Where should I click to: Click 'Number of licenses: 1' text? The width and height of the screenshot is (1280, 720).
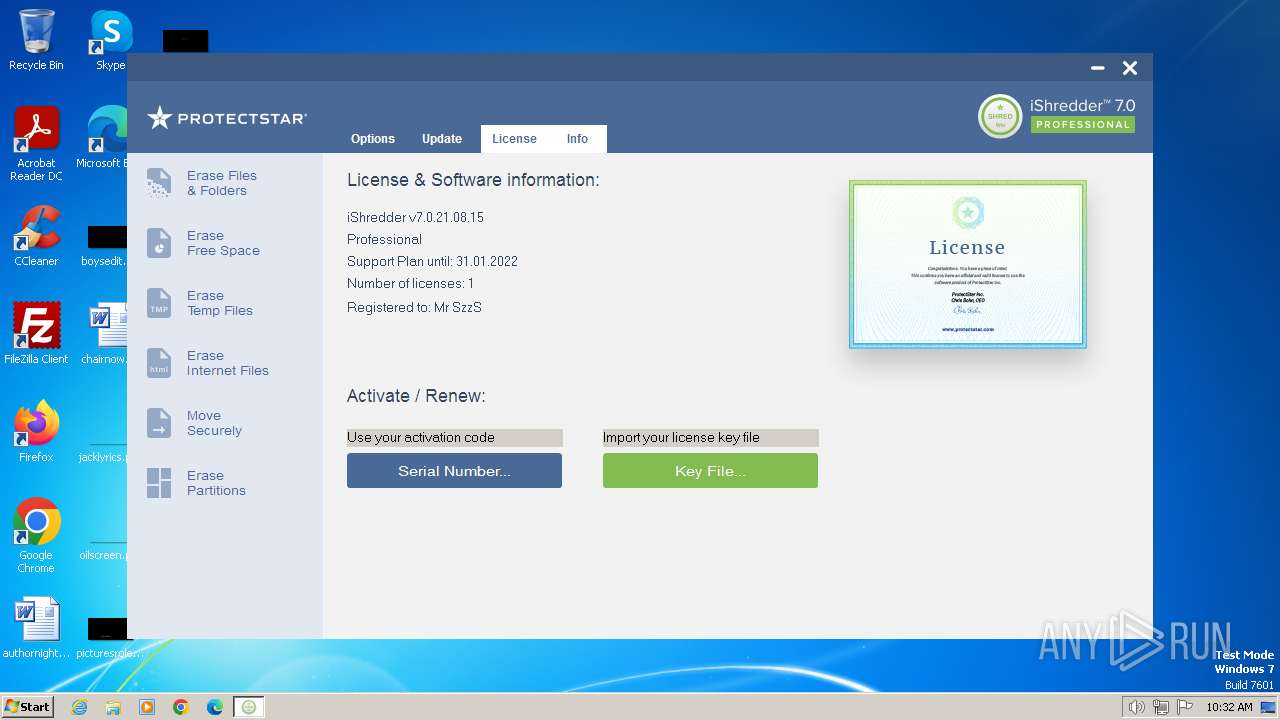410,283
